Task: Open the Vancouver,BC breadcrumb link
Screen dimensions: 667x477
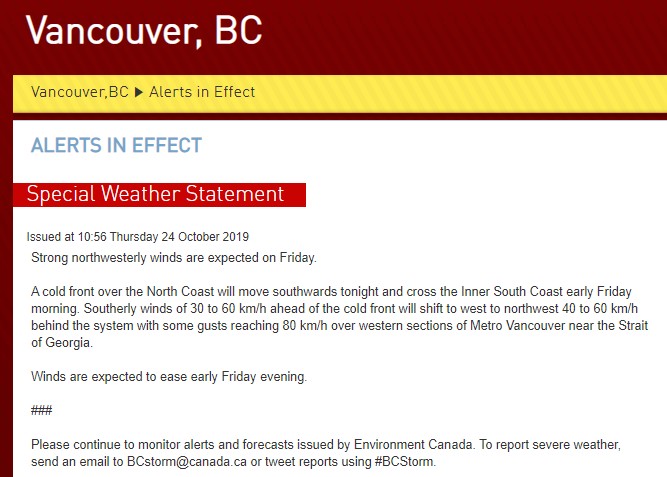Action: 80,92
